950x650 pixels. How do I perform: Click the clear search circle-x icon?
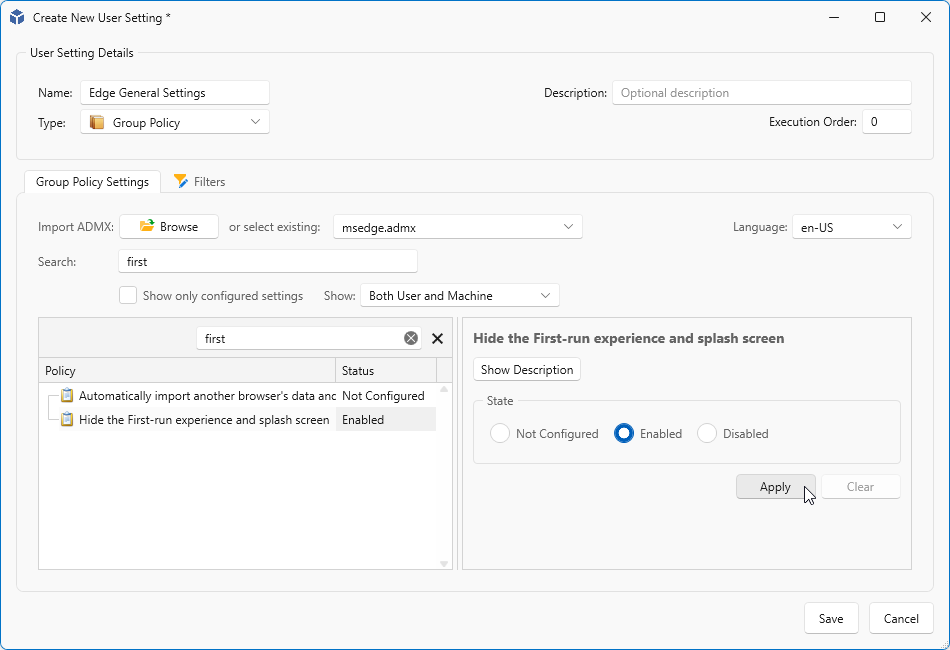coord(411,339)
